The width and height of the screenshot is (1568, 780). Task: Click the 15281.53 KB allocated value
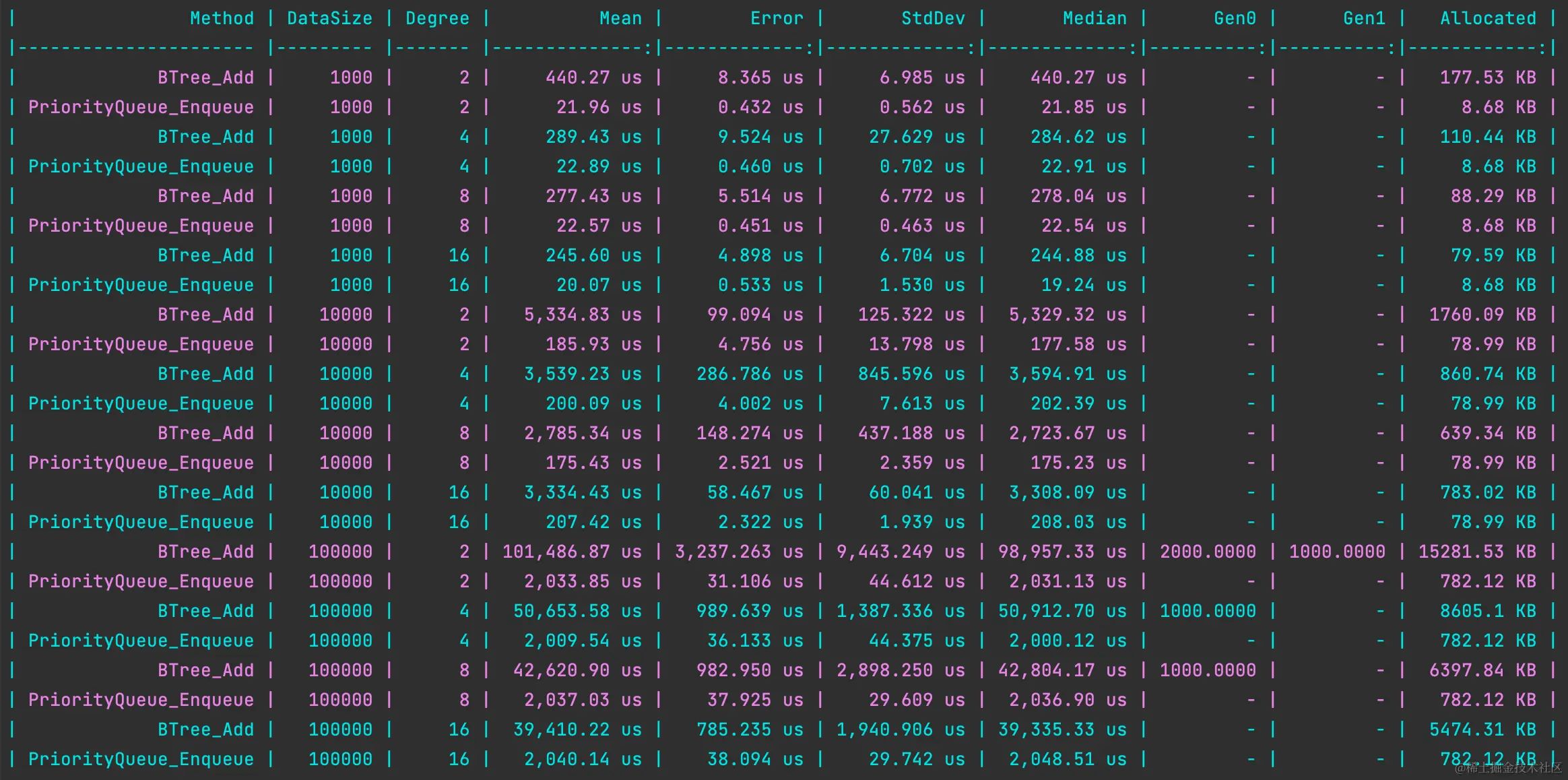[1477, 552]
